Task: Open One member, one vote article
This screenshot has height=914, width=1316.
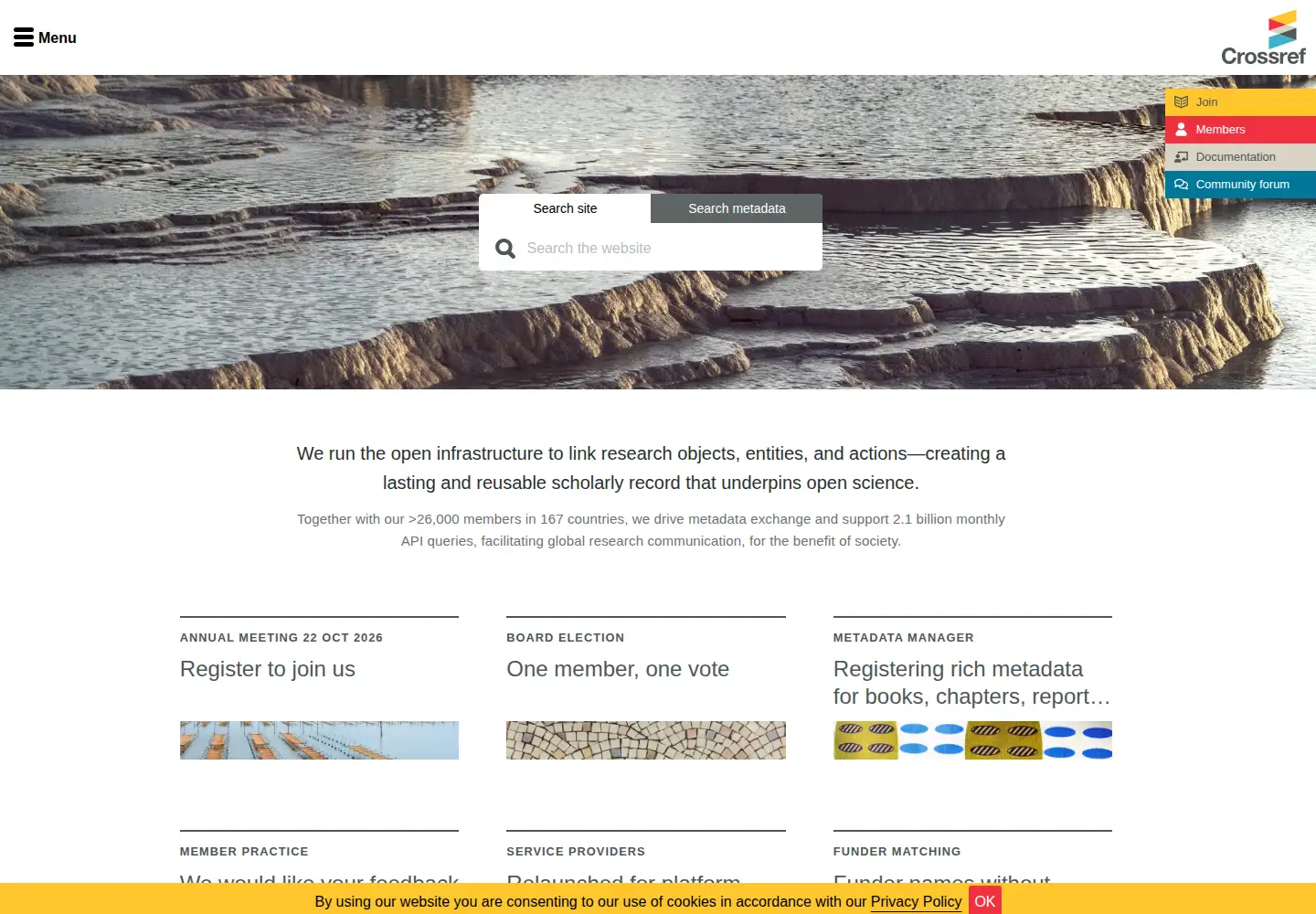Action: [618, 669]
